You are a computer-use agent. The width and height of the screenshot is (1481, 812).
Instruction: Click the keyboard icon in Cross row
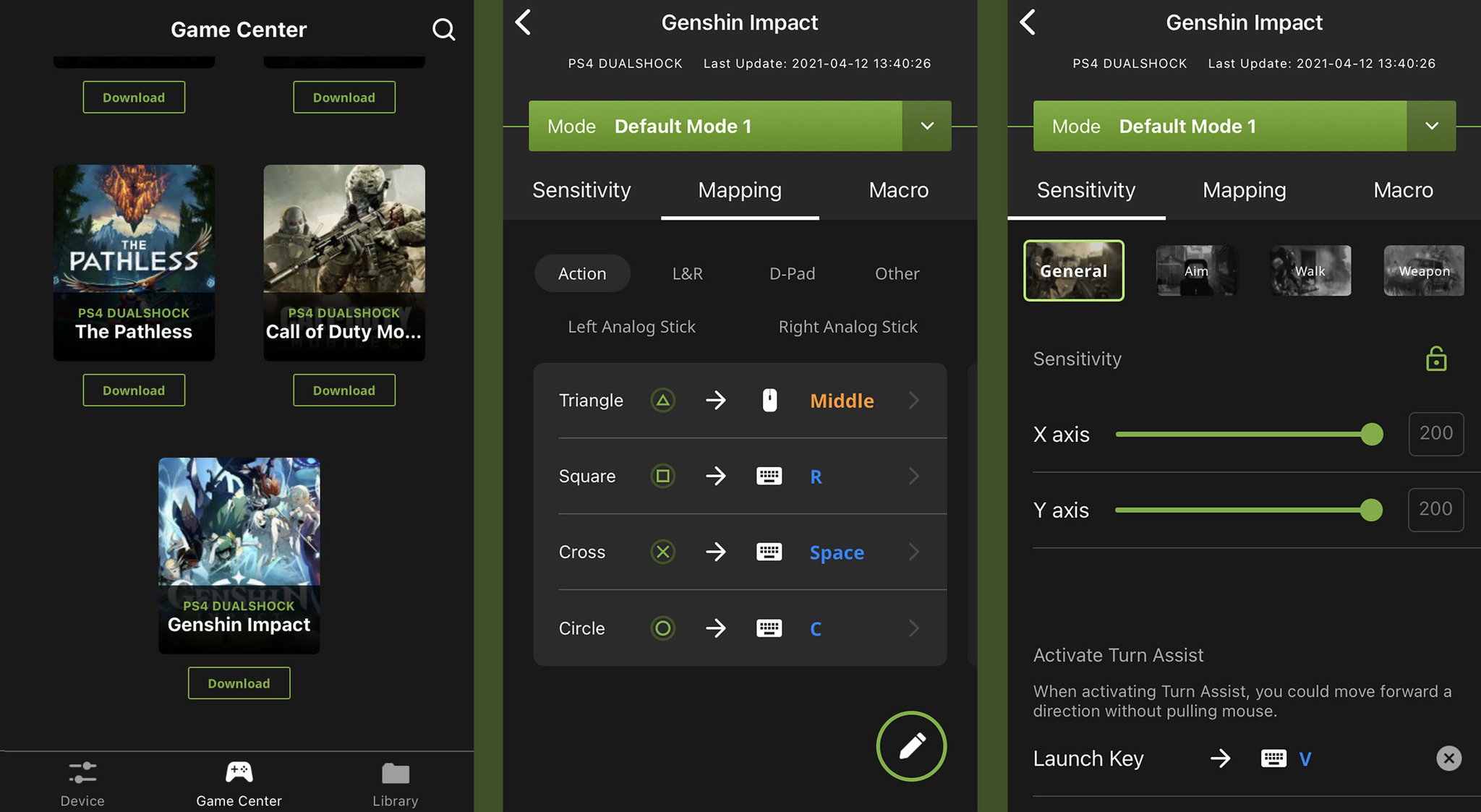point(769,552)
